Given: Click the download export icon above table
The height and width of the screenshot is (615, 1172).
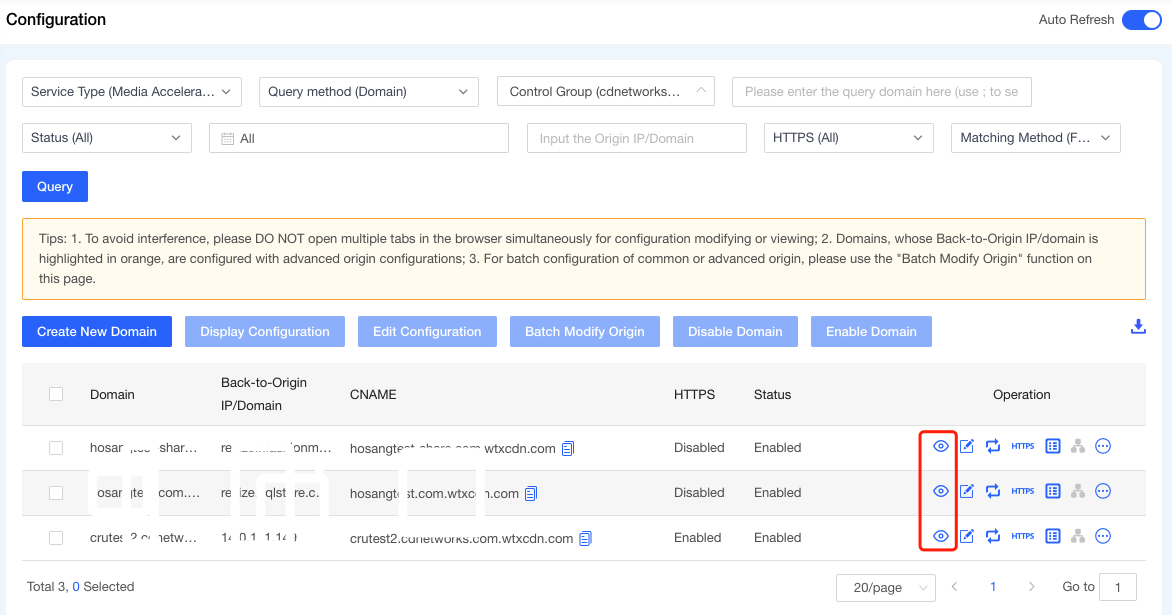Looking at the screenshot, I should point(1138,327).
